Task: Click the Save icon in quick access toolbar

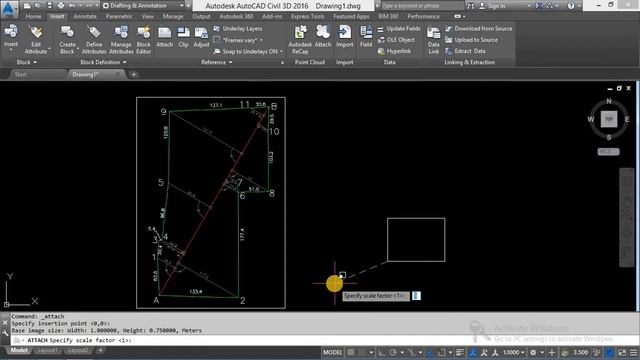Action: click(49, 6)
